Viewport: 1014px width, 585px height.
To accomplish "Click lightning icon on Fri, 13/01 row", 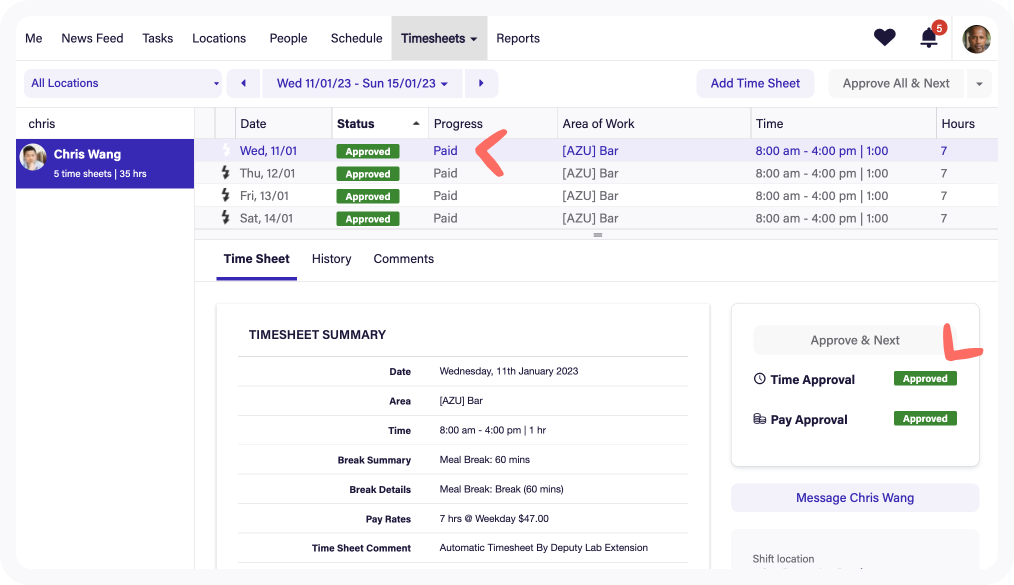I will coord(225,196).
